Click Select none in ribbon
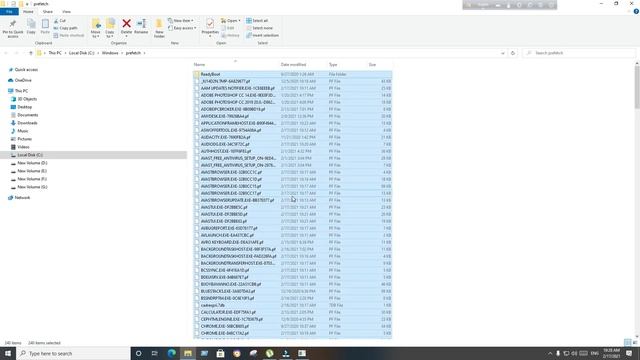Screen dimensions: 640x360 click(260, 28)
